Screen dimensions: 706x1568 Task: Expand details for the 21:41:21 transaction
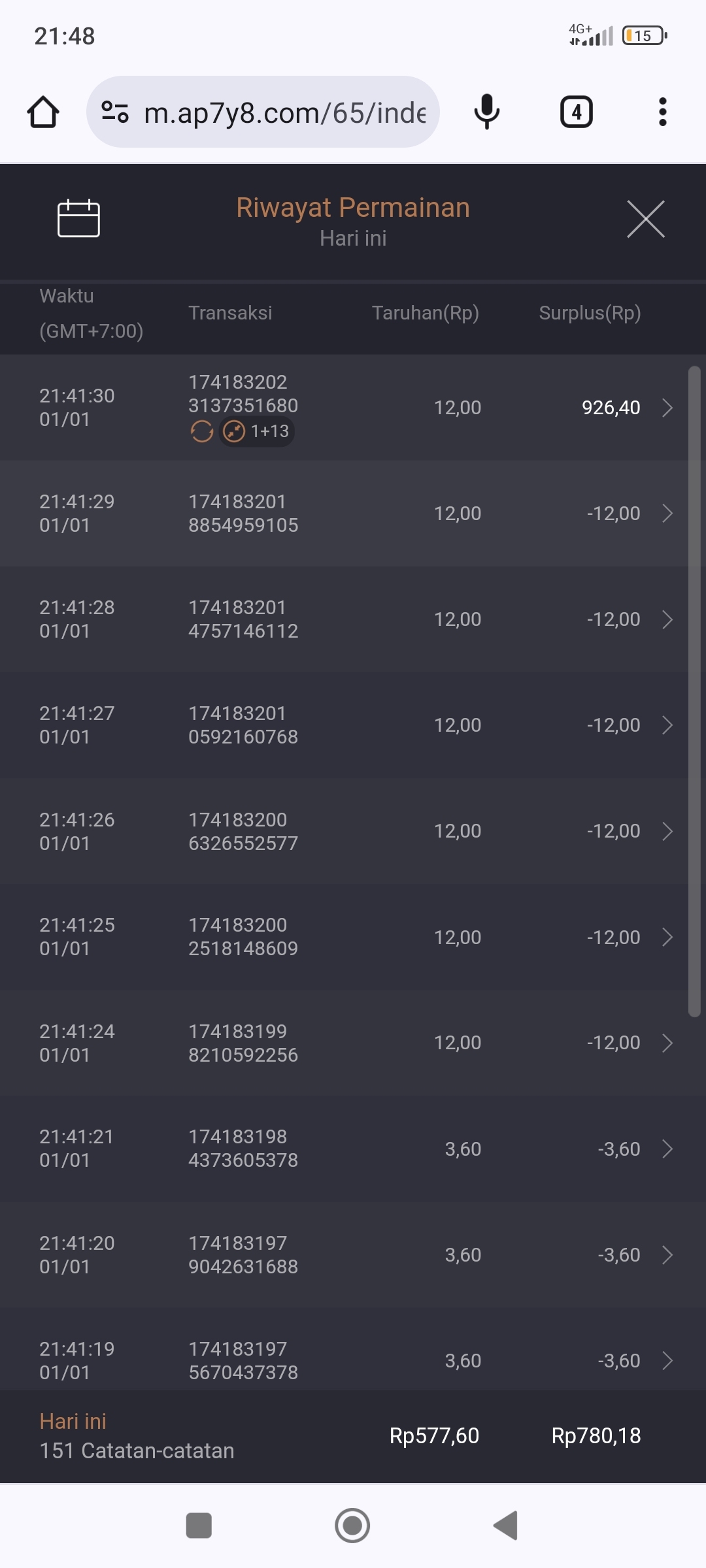click(x=667, y=1149)
